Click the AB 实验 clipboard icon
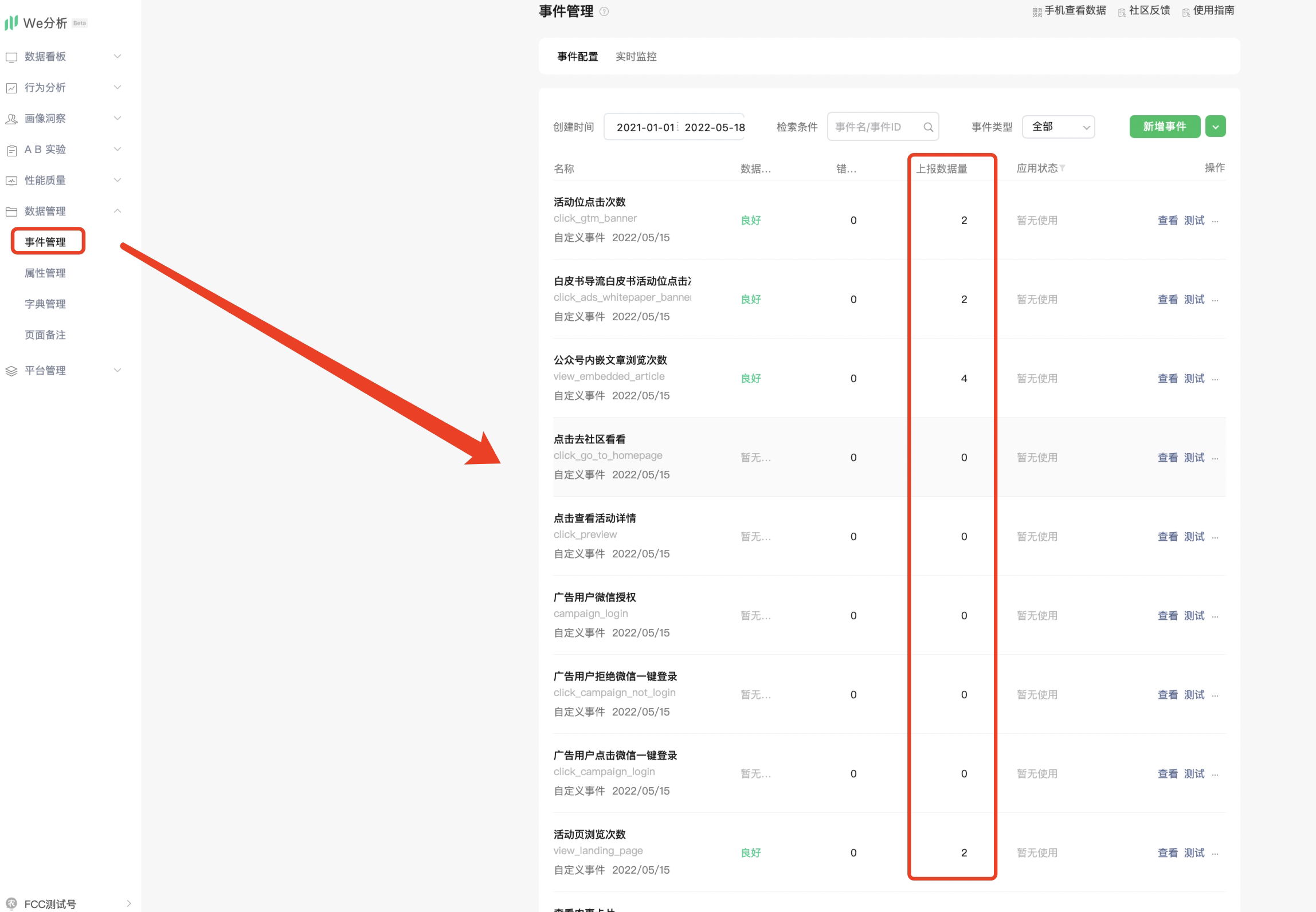The width and height of the screenshot is (1316, 912). (11, 150)
